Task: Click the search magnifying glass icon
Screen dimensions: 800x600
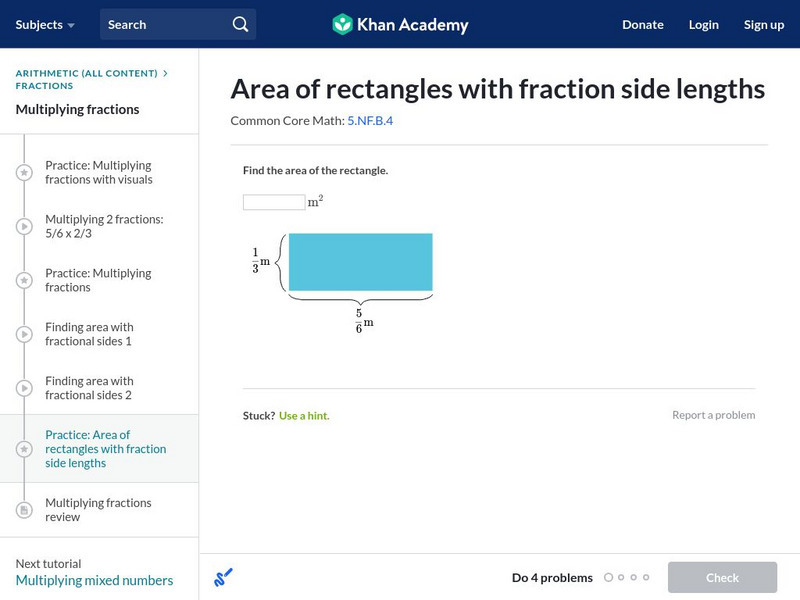Action: pyautogui.click(x=240, y=24)
